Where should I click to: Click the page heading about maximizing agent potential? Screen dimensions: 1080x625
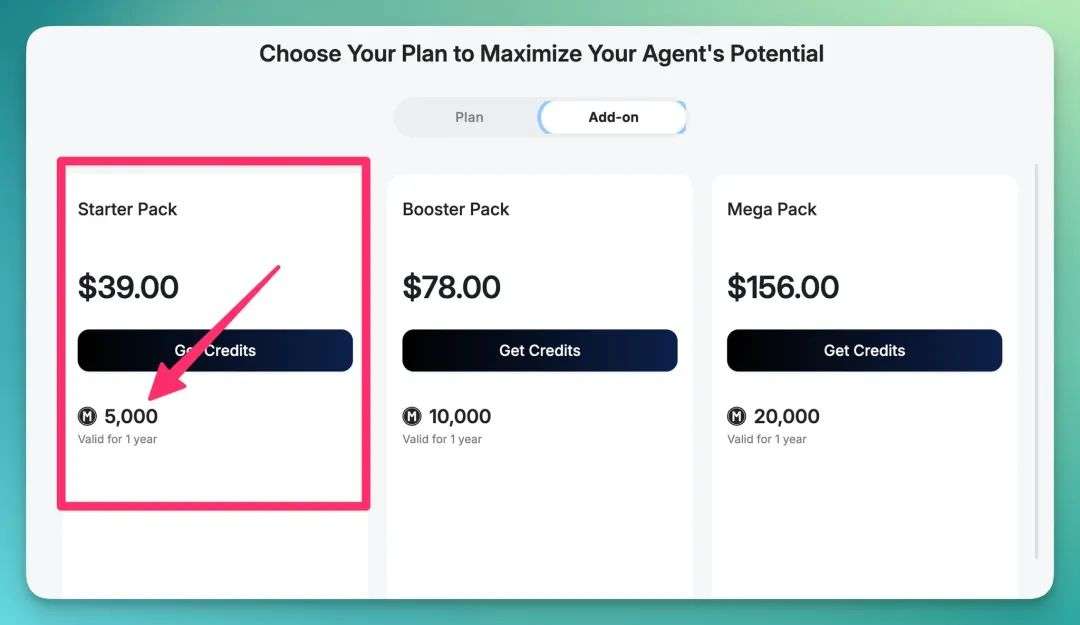point(541,54)
